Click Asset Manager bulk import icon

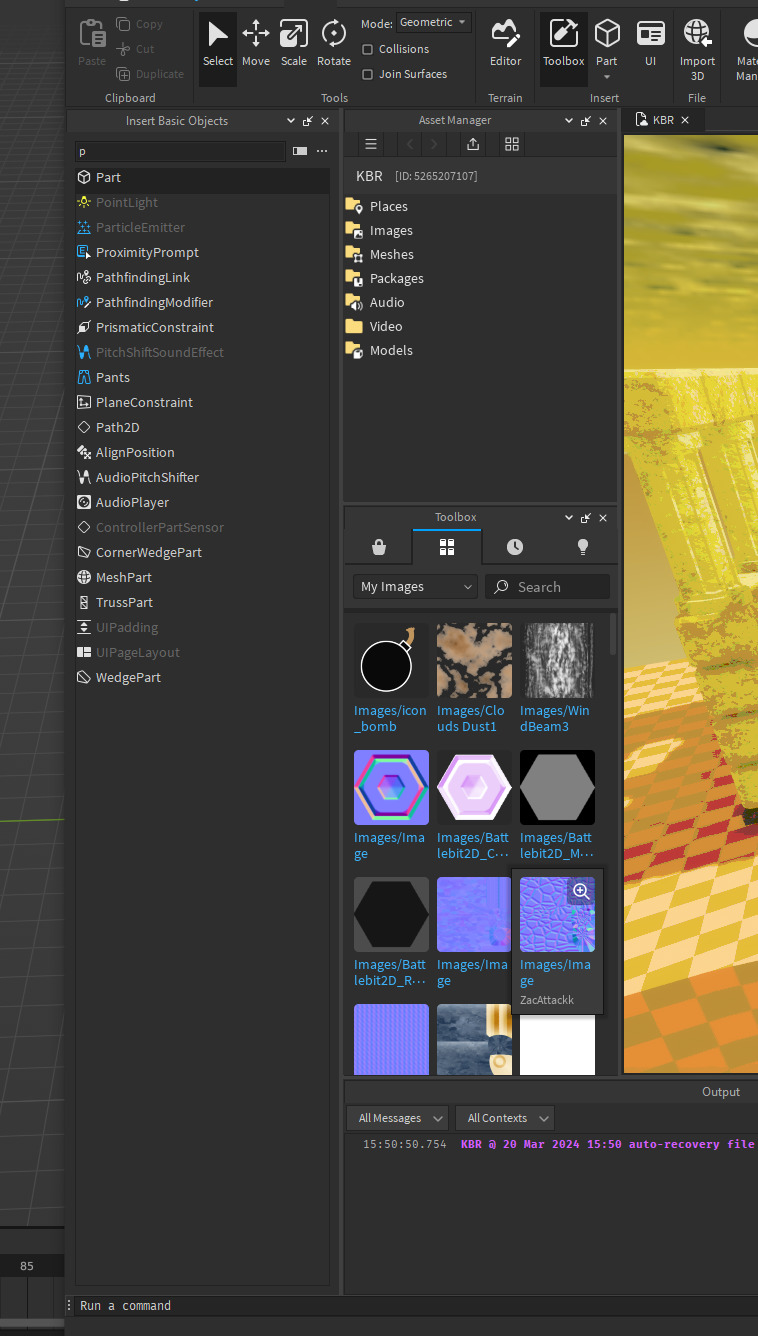(x=473, y=144)
